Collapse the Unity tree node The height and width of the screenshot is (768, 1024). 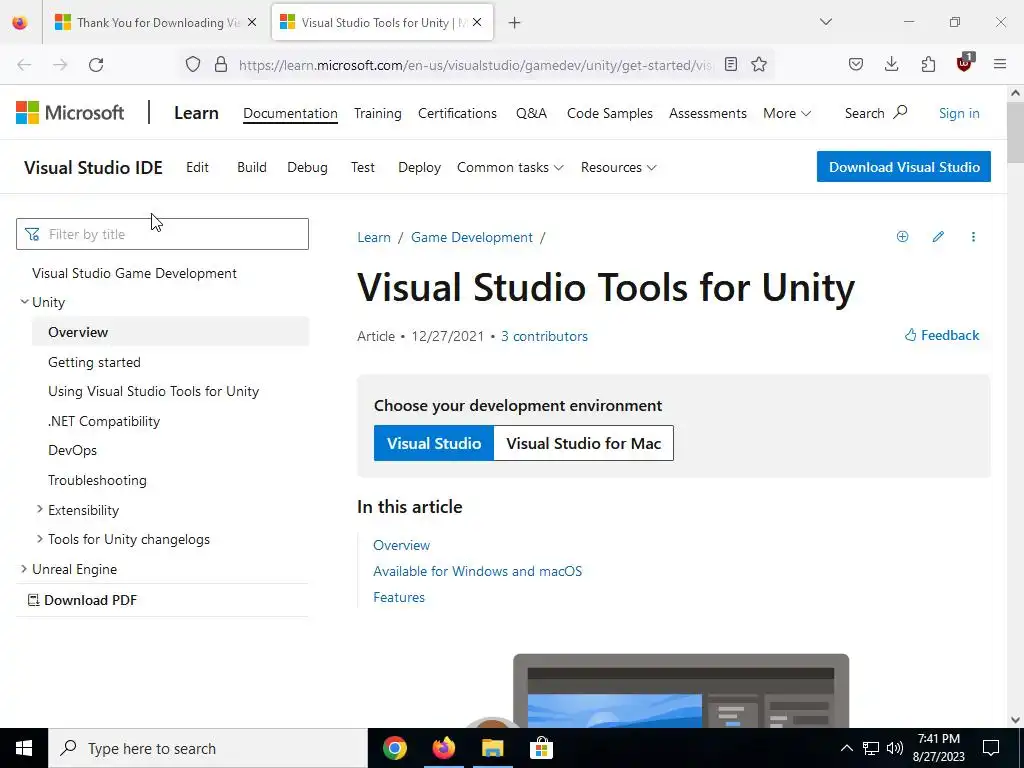coord(24,302)
